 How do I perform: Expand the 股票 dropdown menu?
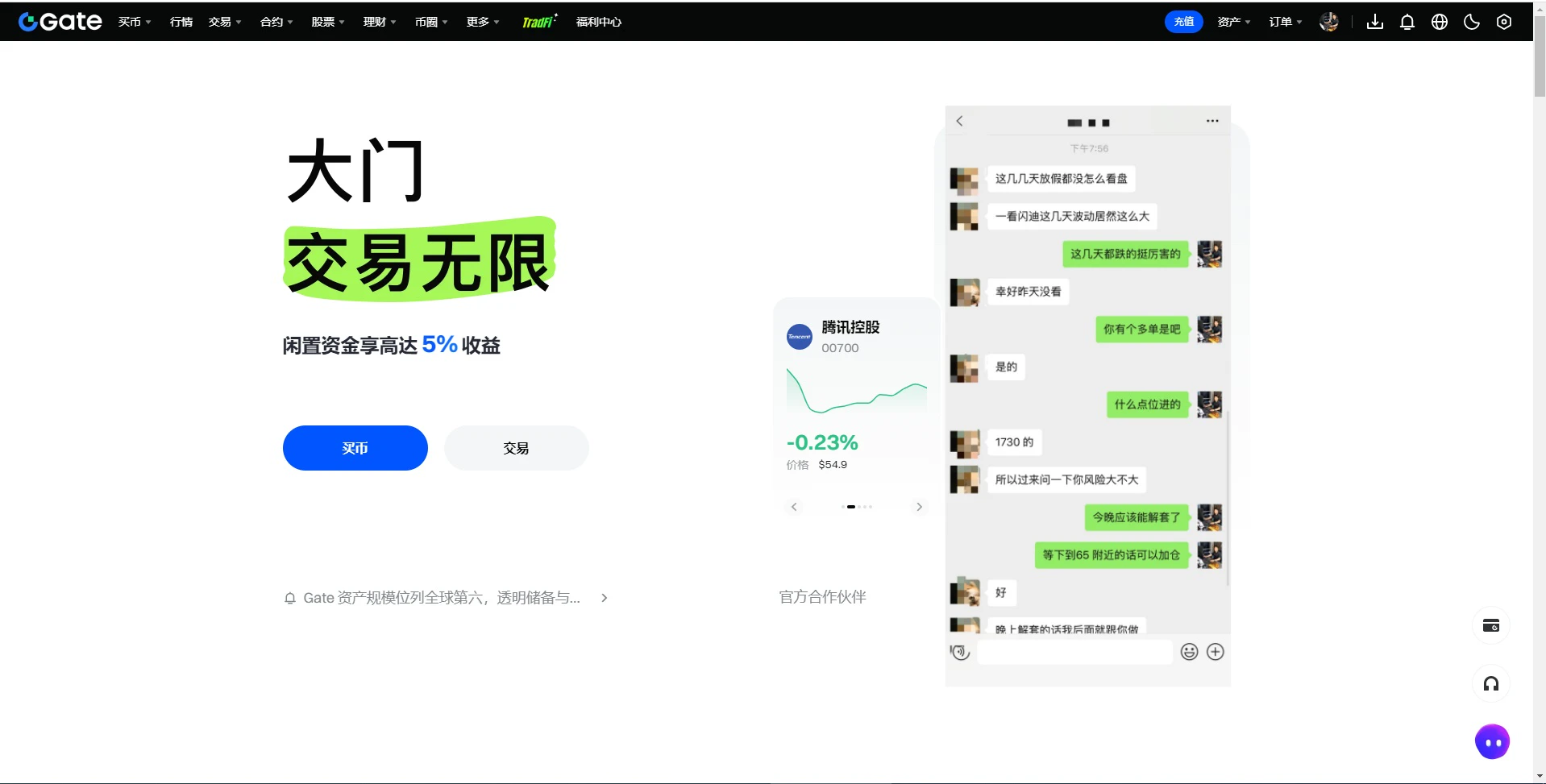click(x=328, y=22)
